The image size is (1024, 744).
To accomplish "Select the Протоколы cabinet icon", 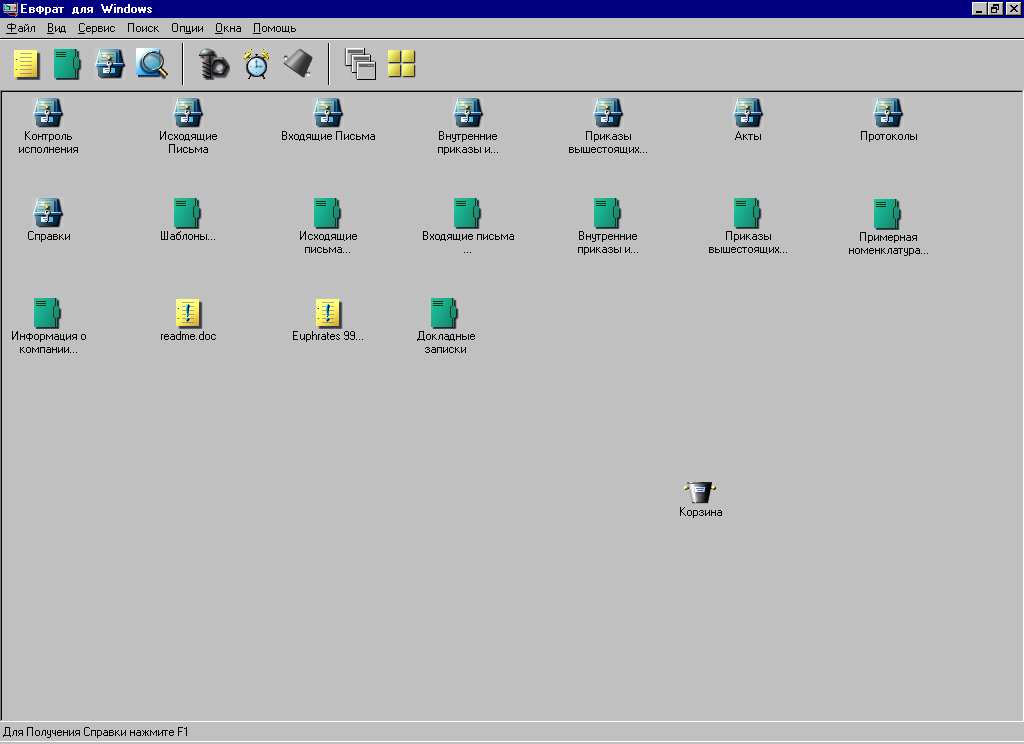I will pyautogui.click(x=888, y=112).
